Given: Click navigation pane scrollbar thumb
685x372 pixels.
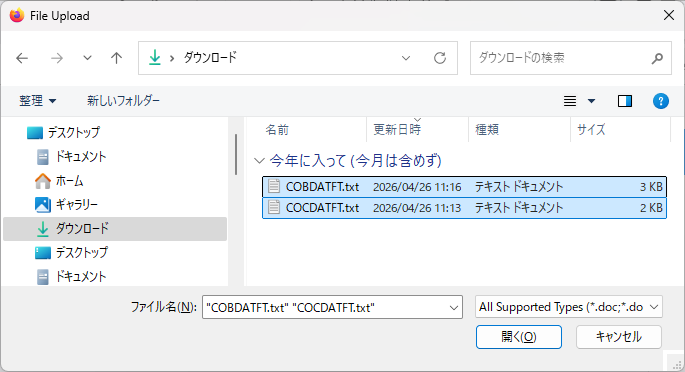Looking at the screenshot, I should [236, 154].
